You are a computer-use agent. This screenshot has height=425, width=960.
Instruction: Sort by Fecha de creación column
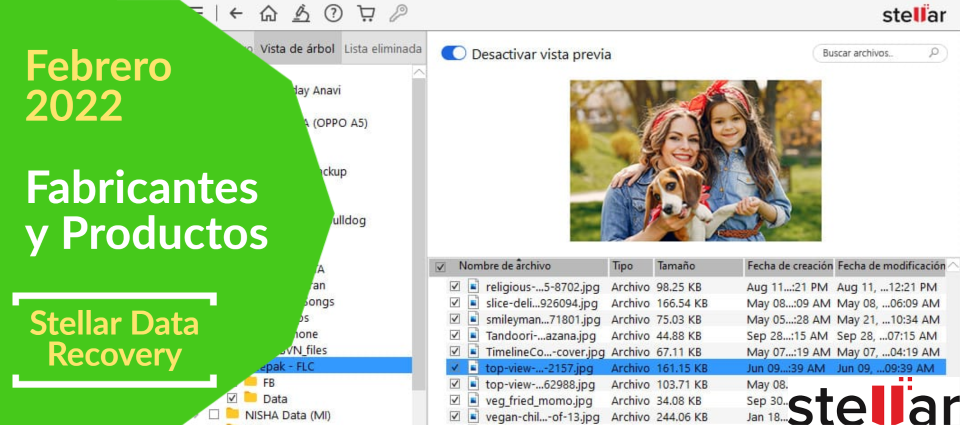[789, 266]
